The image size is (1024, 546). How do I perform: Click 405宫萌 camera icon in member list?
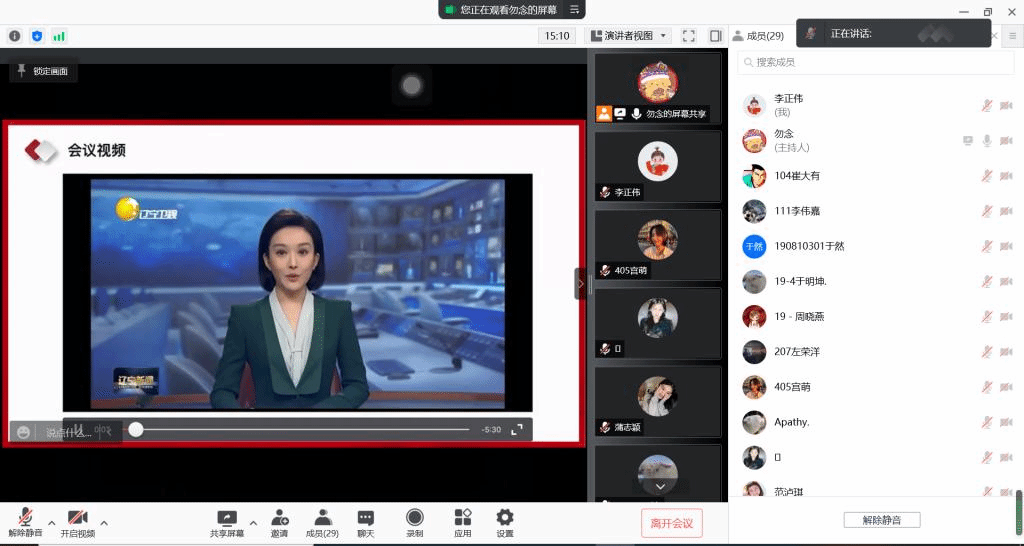point(1006,387)
